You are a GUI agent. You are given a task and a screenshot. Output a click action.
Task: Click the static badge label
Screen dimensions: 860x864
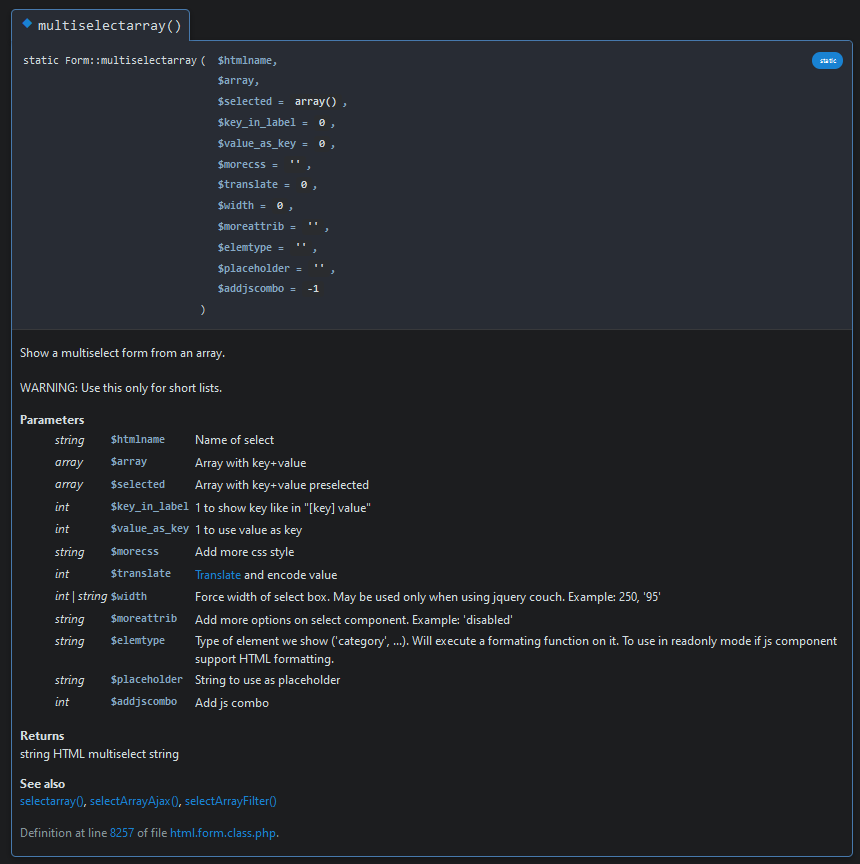pyautogui.click(x=827, y=61)
